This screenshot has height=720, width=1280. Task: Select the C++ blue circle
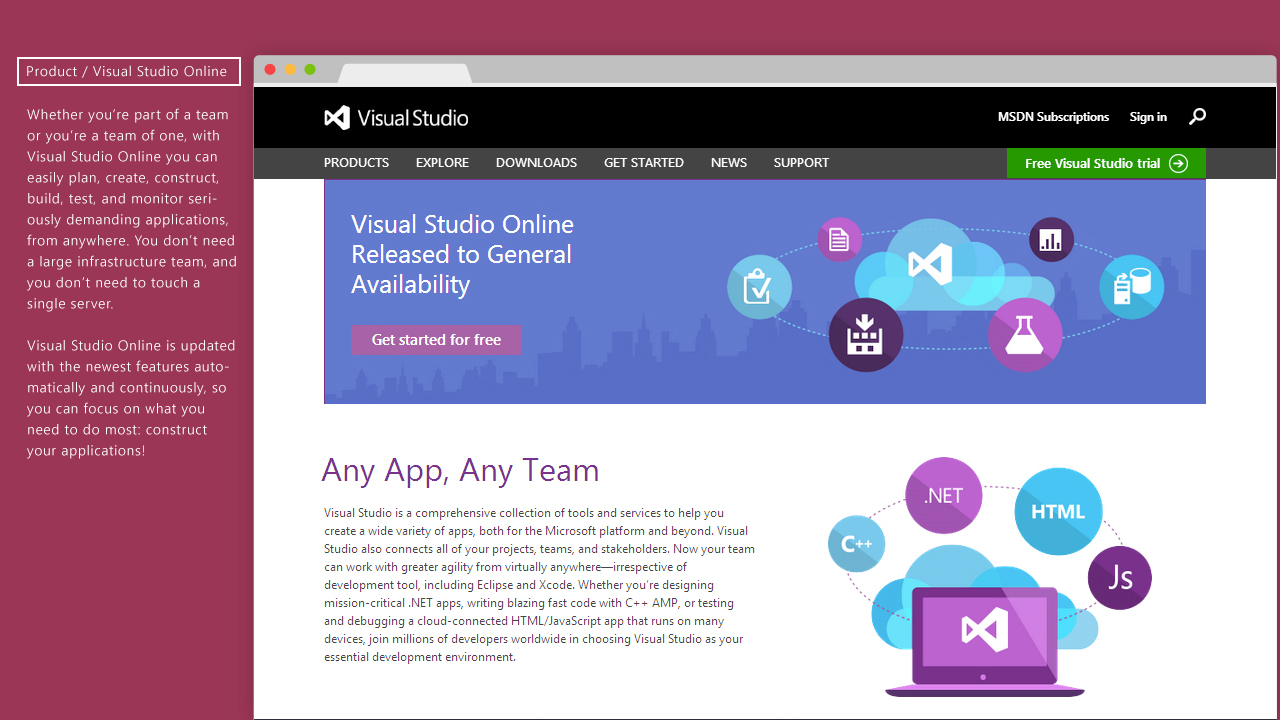pyautogui.click(x=857, y=544)
